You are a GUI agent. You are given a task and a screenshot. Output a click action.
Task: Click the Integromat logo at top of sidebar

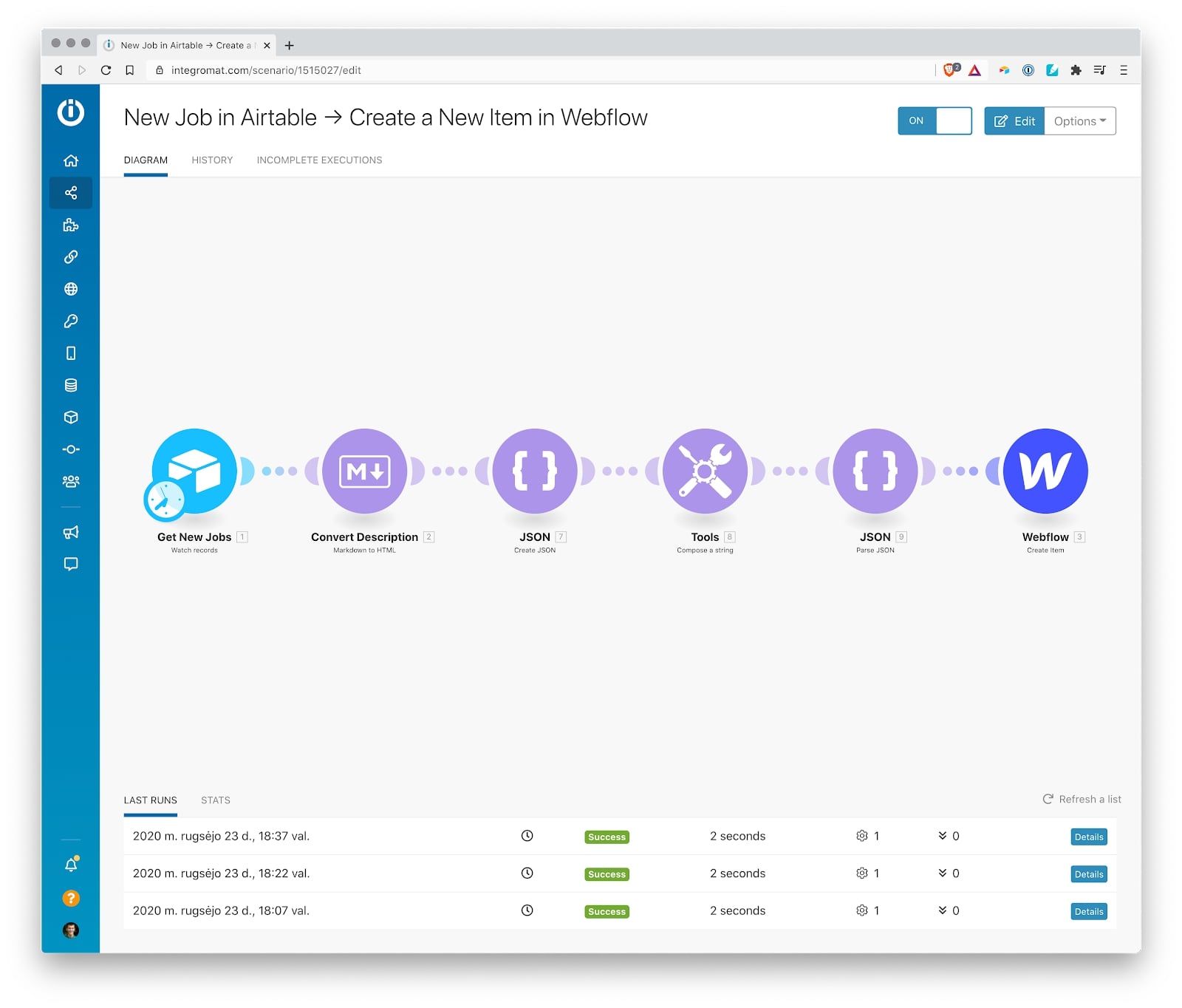pyautogui.click(x=71, y=112)
